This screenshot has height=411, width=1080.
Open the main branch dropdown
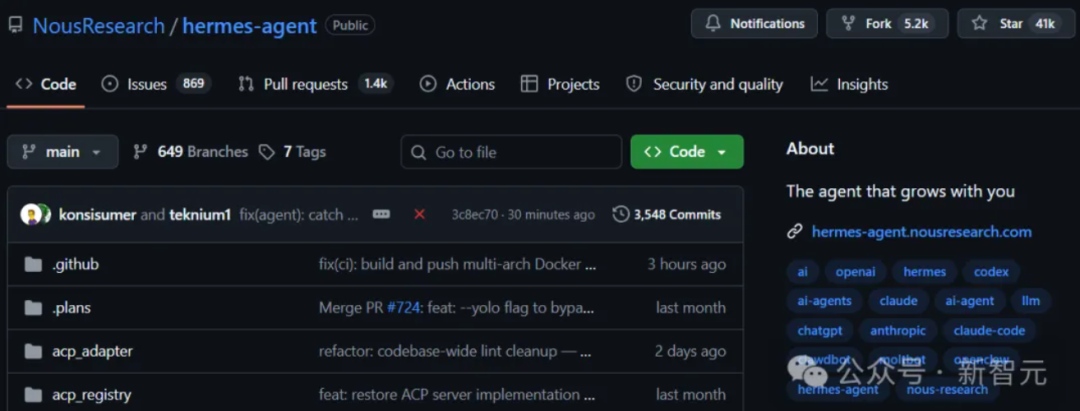tap(62, 152)
